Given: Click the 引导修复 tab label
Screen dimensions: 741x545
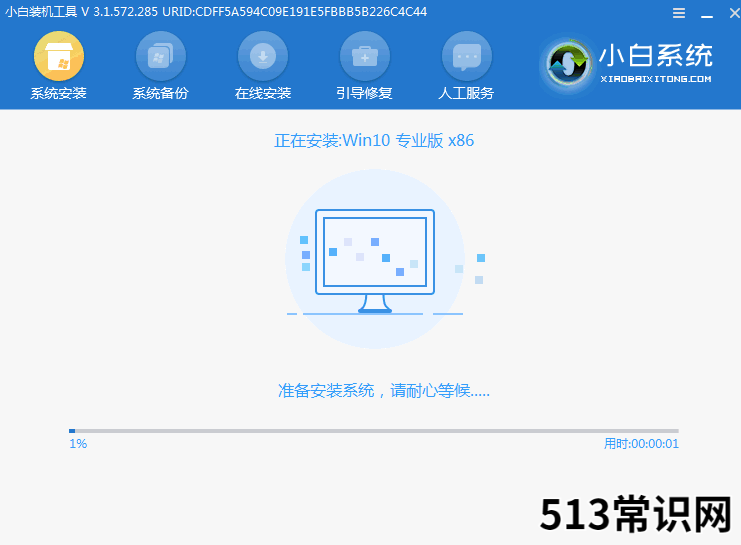Looking at the screenshot, I should (364, 93).
